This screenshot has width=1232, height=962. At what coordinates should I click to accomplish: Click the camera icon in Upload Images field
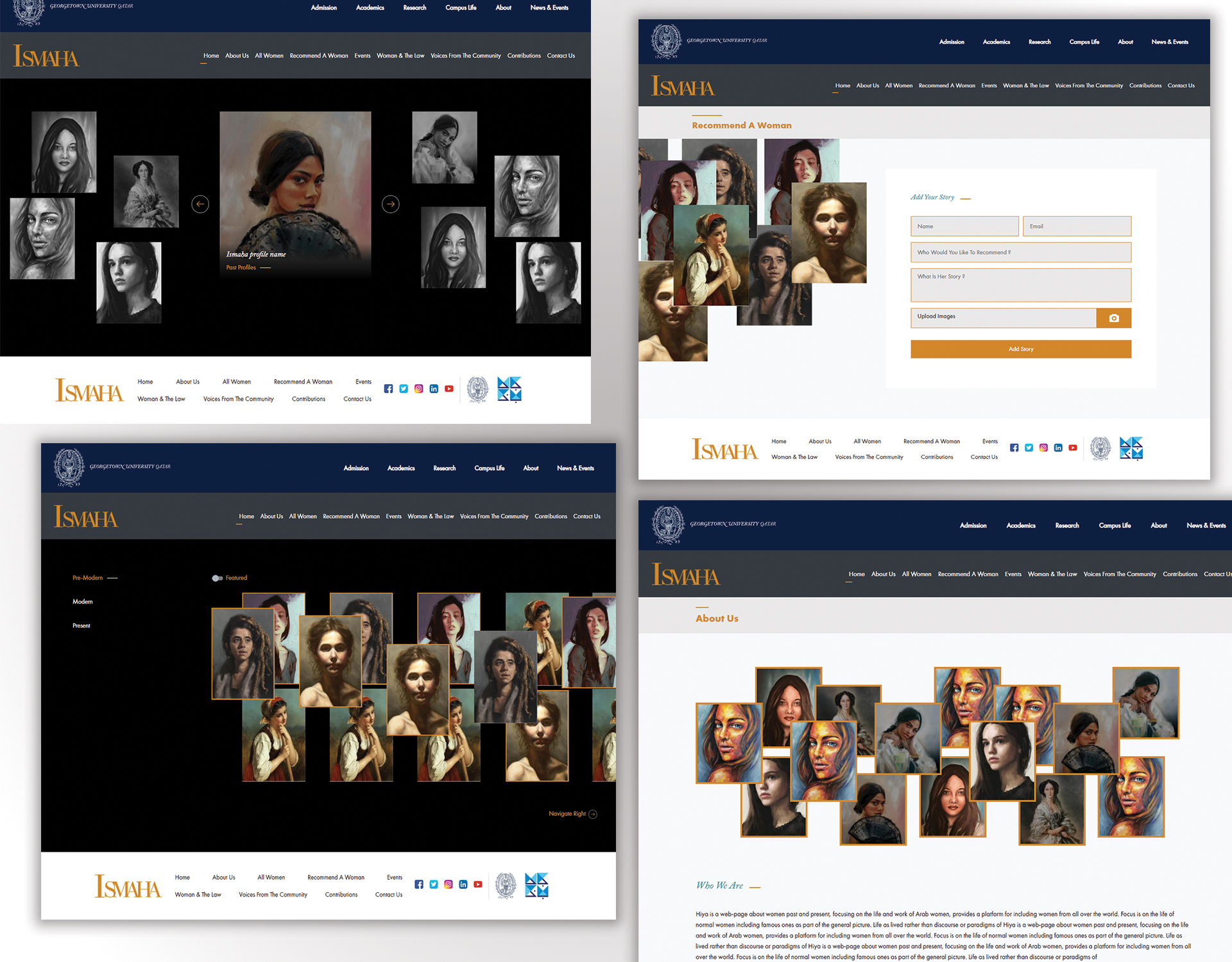tap(1113, 318)
